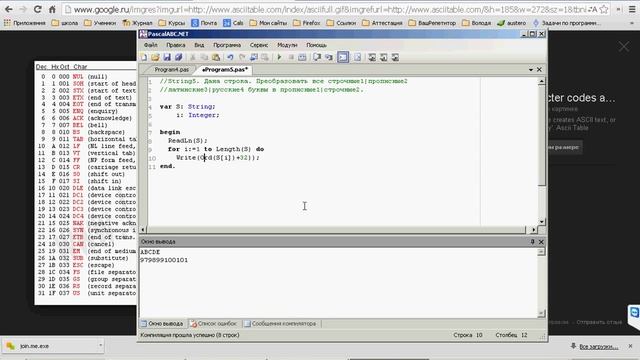Toggle the highlighted output window toolbar button
The height and width of the screenshot is (360, 640).
point(343,58)
